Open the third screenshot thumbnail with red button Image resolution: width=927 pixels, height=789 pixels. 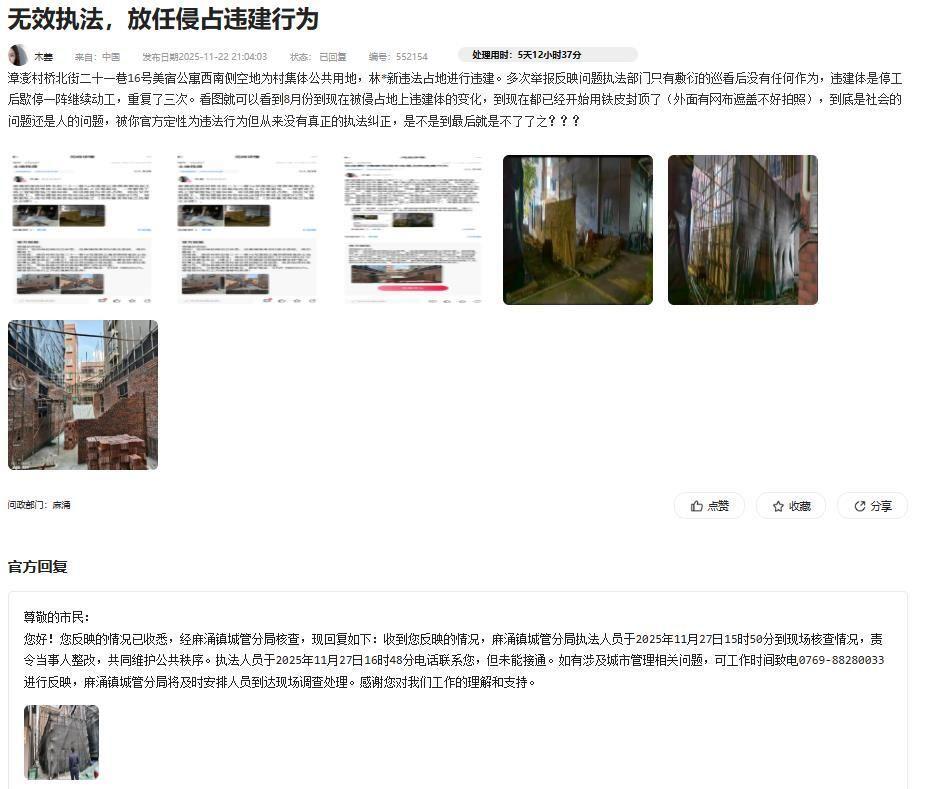point(413,230)
